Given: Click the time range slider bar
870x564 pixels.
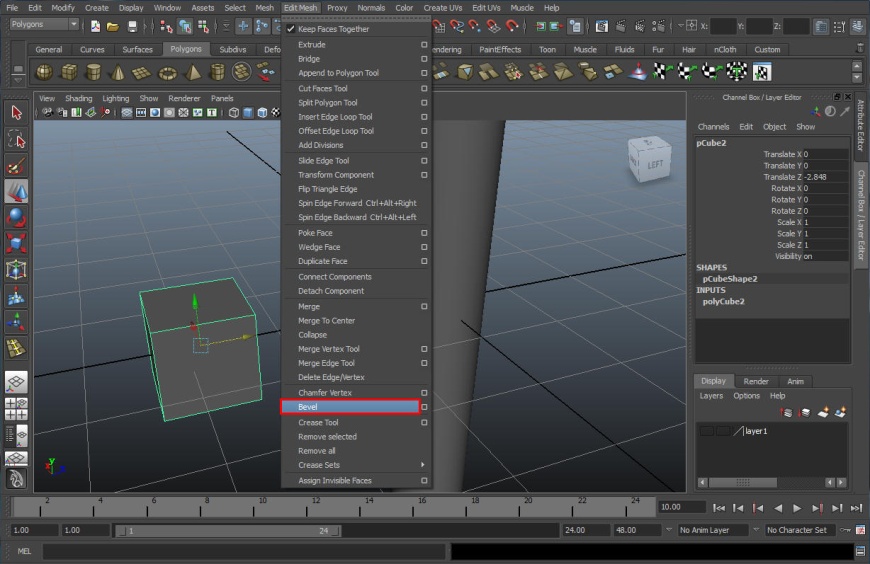Looking at the screenshot, I should pos(230,530).
